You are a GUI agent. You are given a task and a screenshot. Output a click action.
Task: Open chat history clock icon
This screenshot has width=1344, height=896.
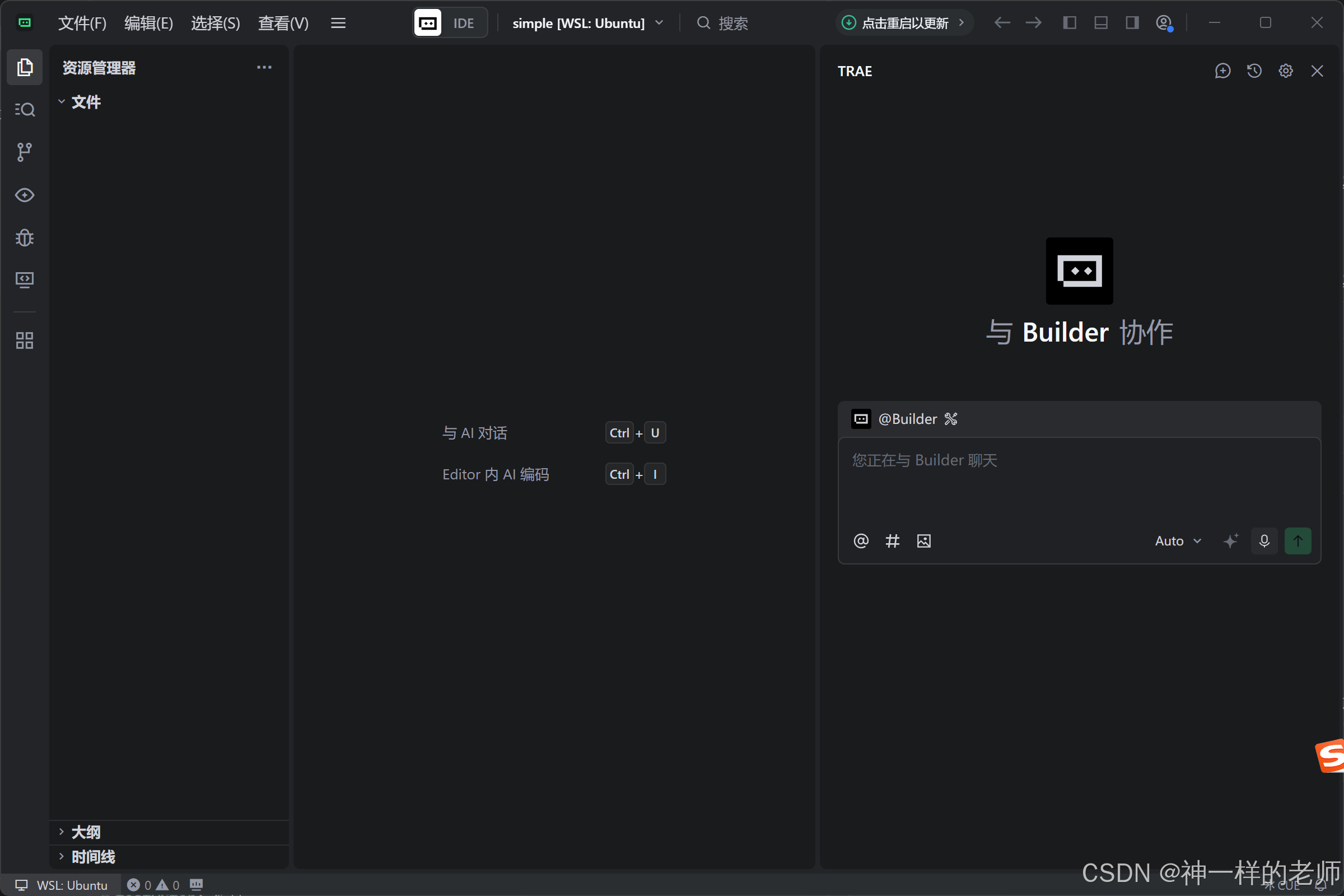pyautogui.click(x=1254, y=71)
